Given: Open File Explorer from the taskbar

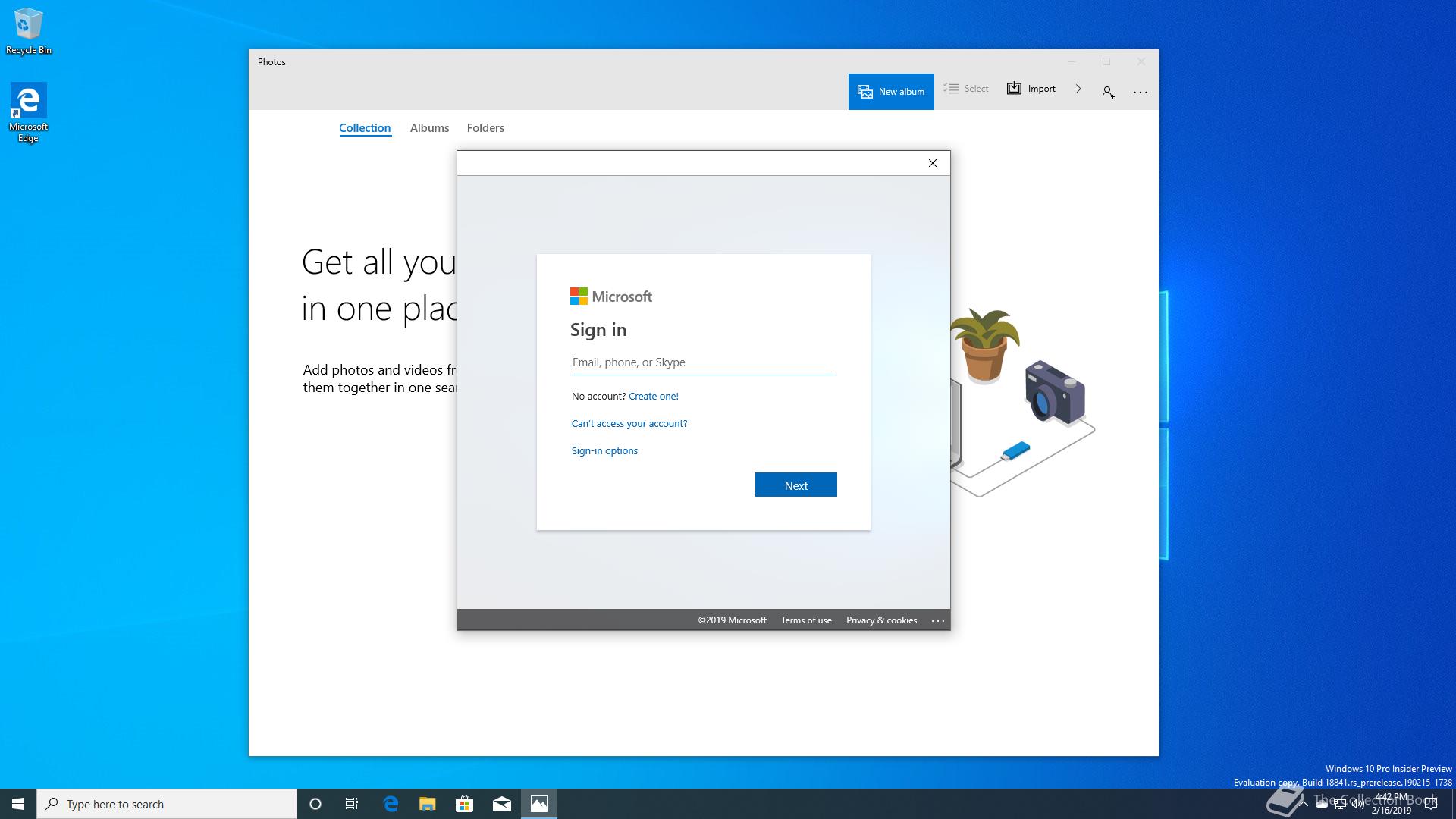Looking at the screenshot, I should tap(428, 804).
